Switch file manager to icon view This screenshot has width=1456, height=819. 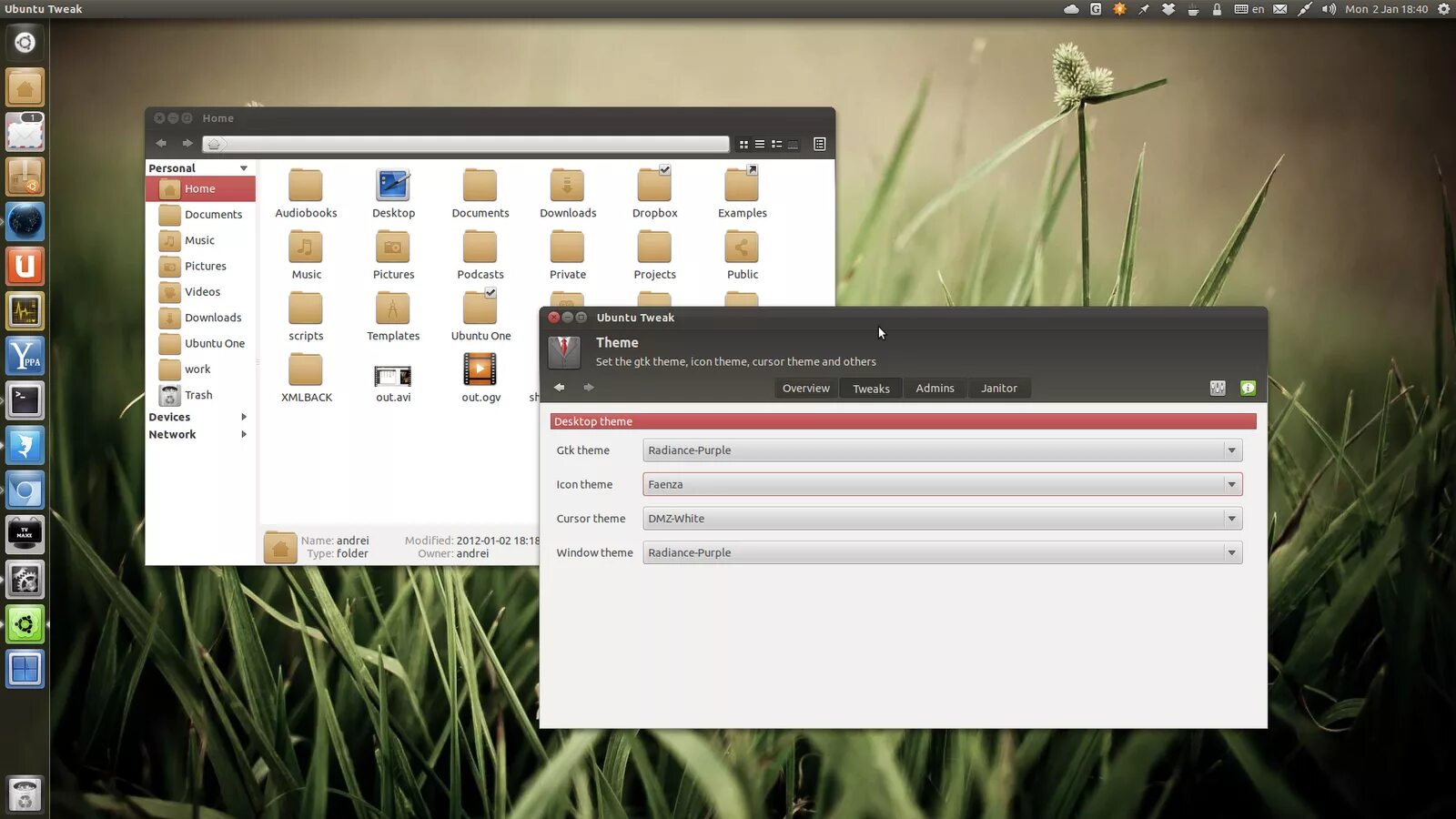[743, 144]
